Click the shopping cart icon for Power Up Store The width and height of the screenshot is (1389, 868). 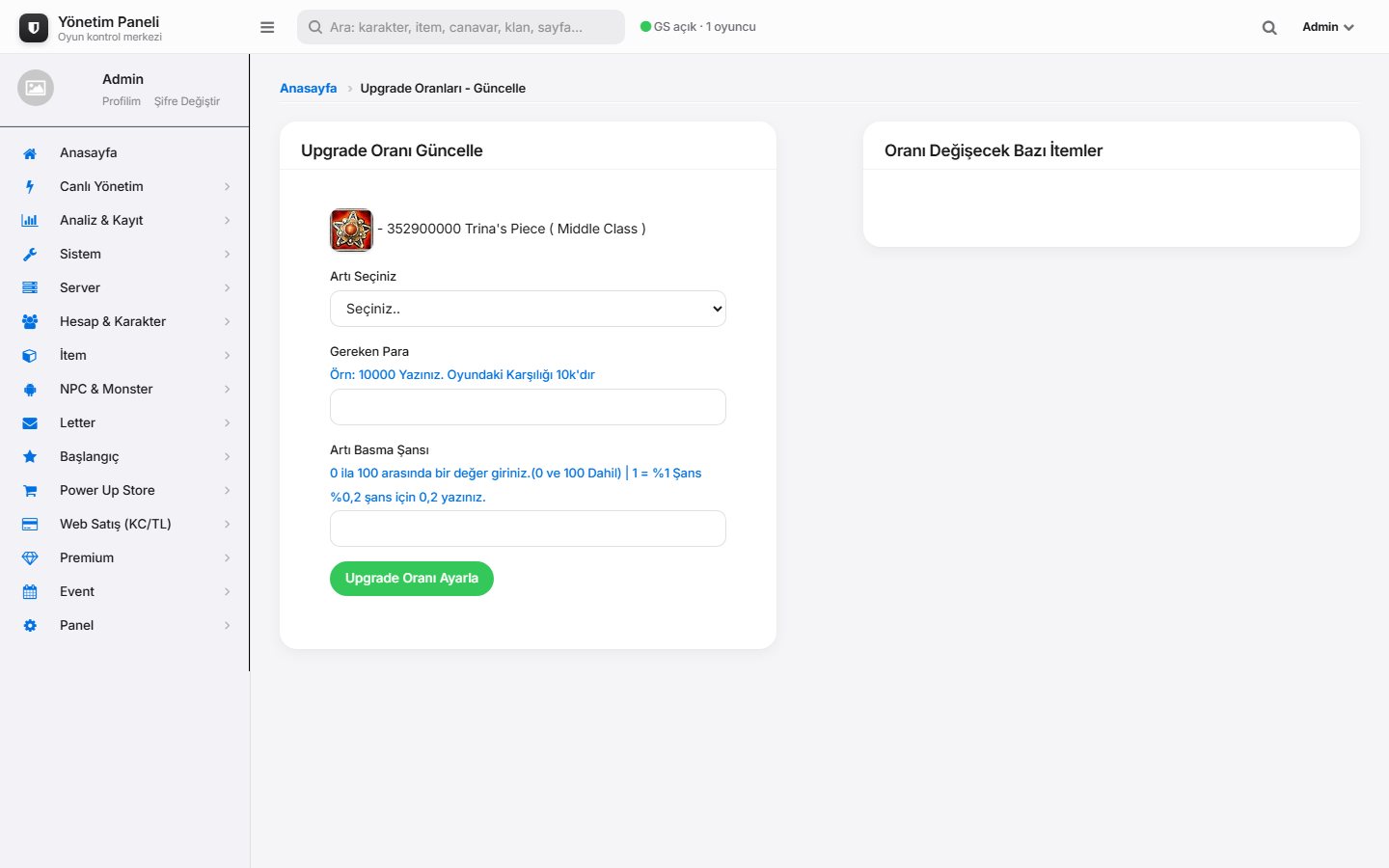(x=30, y=491)
